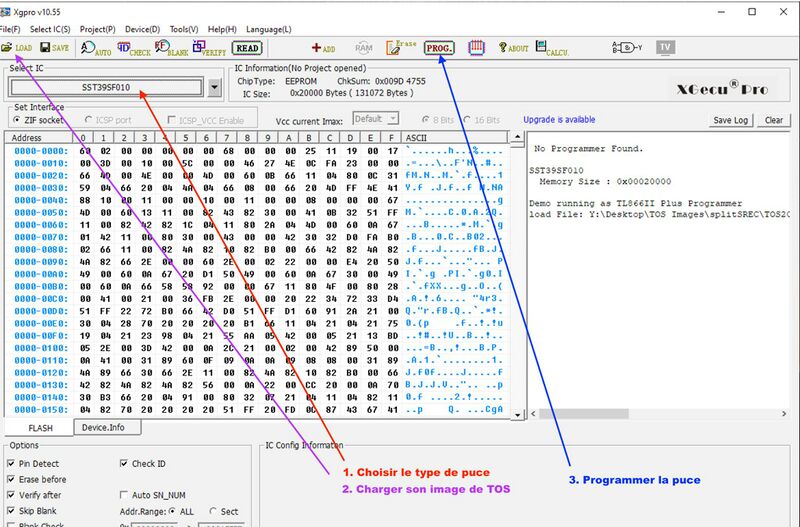Toggle Skip Blank option
Screen dimensions: 800x527
(32, 511)
